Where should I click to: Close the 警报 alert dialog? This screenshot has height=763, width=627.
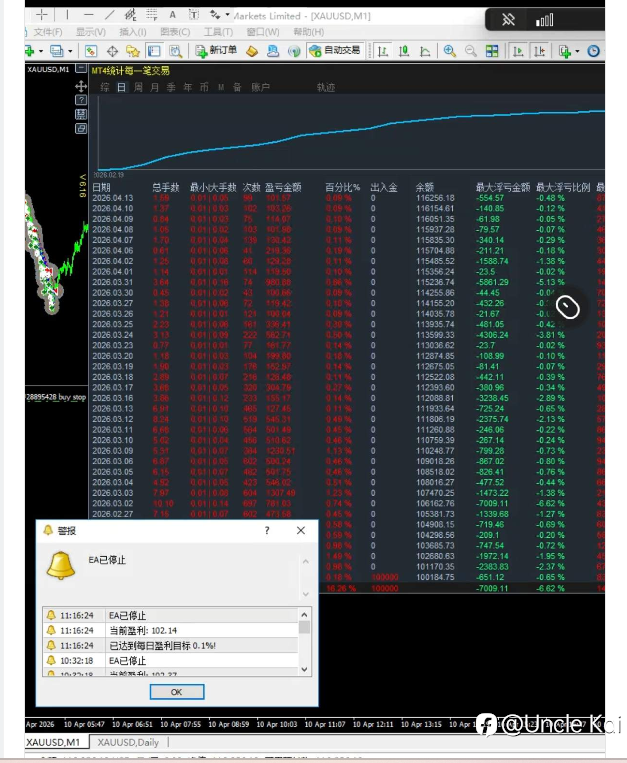(301, 530)
